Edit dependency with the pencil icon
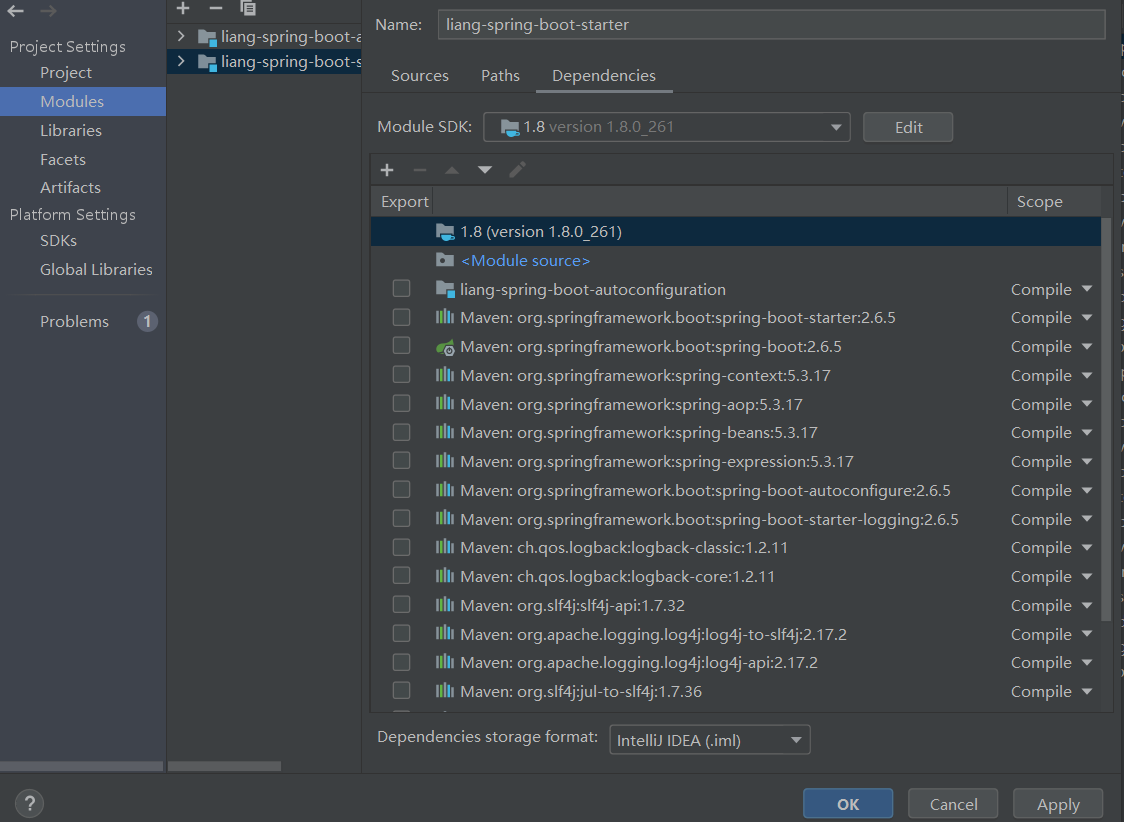The height and width of the screenshot is (822, 1124). pyautogui.click(x=518, y=170)
